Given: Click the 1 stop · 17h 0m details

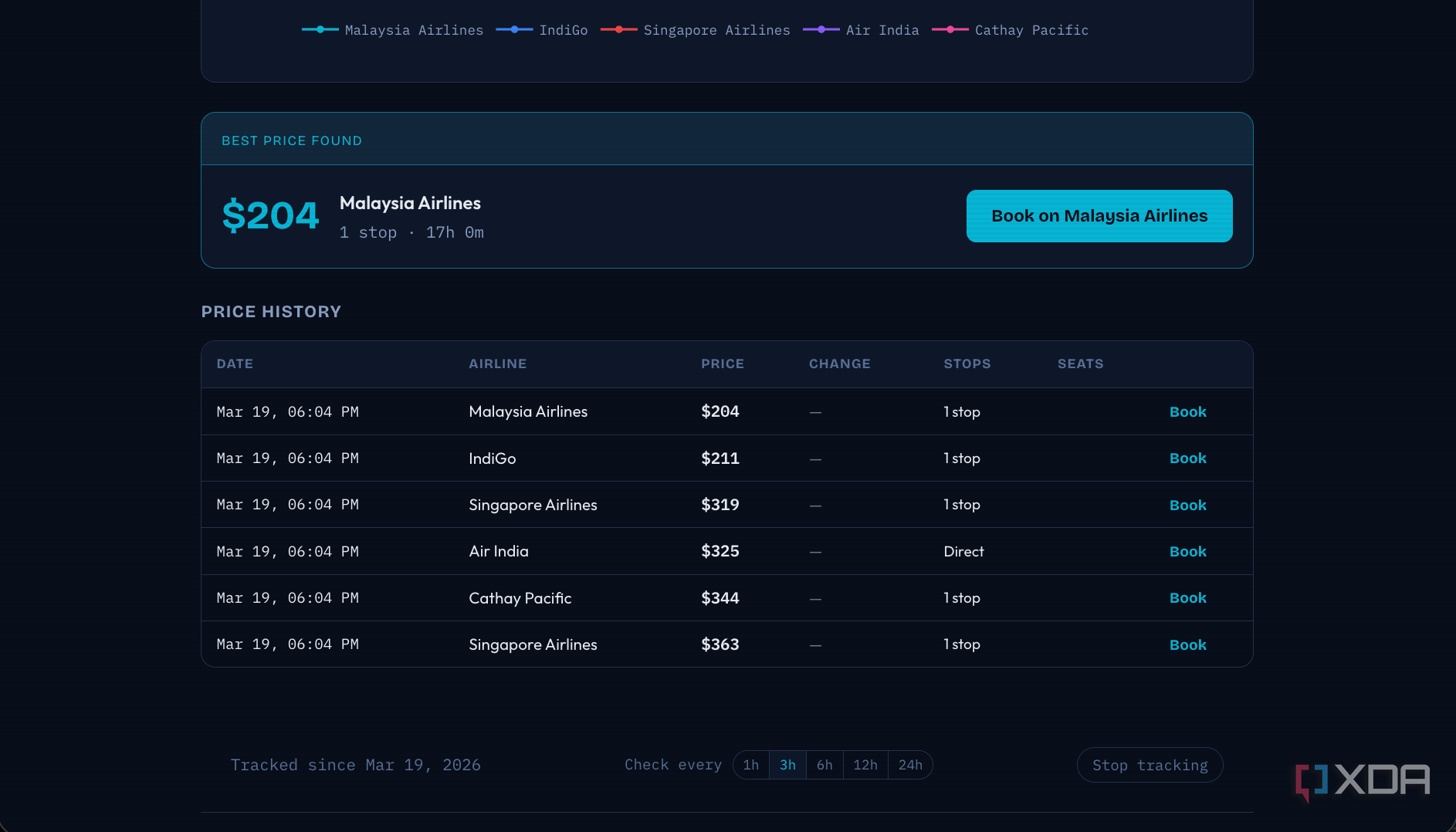Looking at the screenshot, I should [411, 232].
